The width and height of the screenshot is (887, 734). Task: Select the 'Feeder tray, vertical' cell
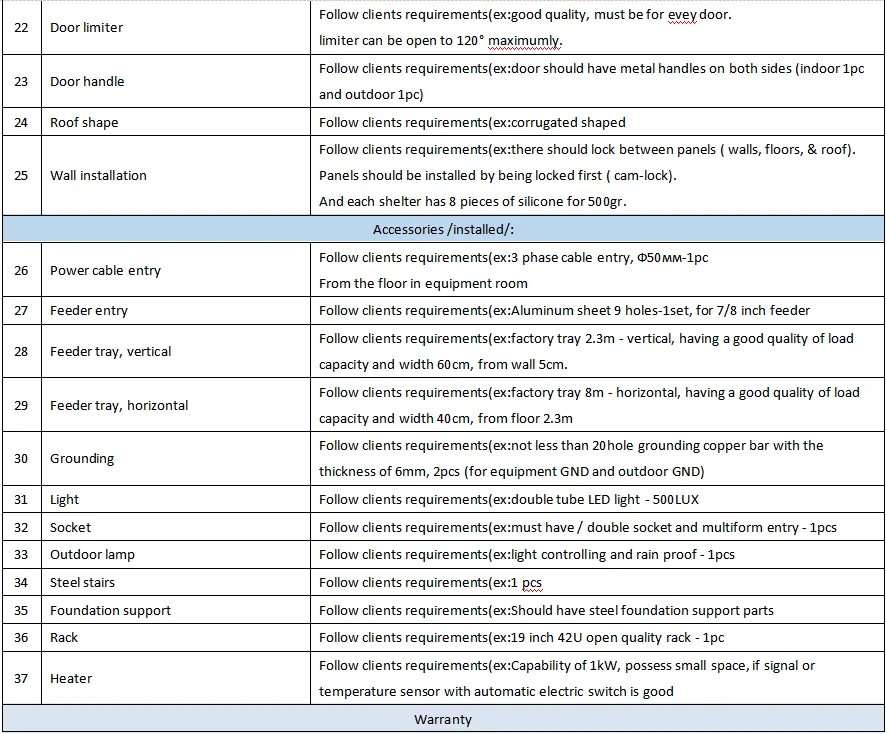pos(176,351)
